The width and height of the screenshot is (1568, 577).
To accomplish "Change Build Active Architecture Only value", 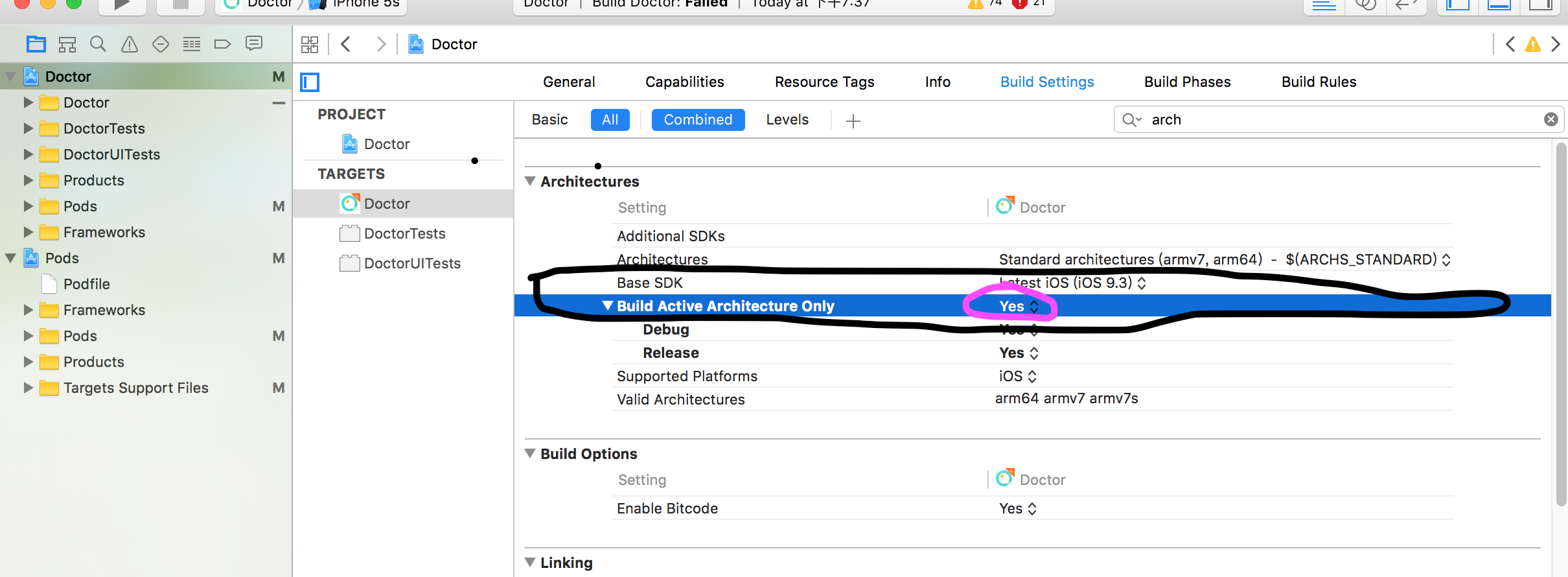I will tap(1019, 306).
